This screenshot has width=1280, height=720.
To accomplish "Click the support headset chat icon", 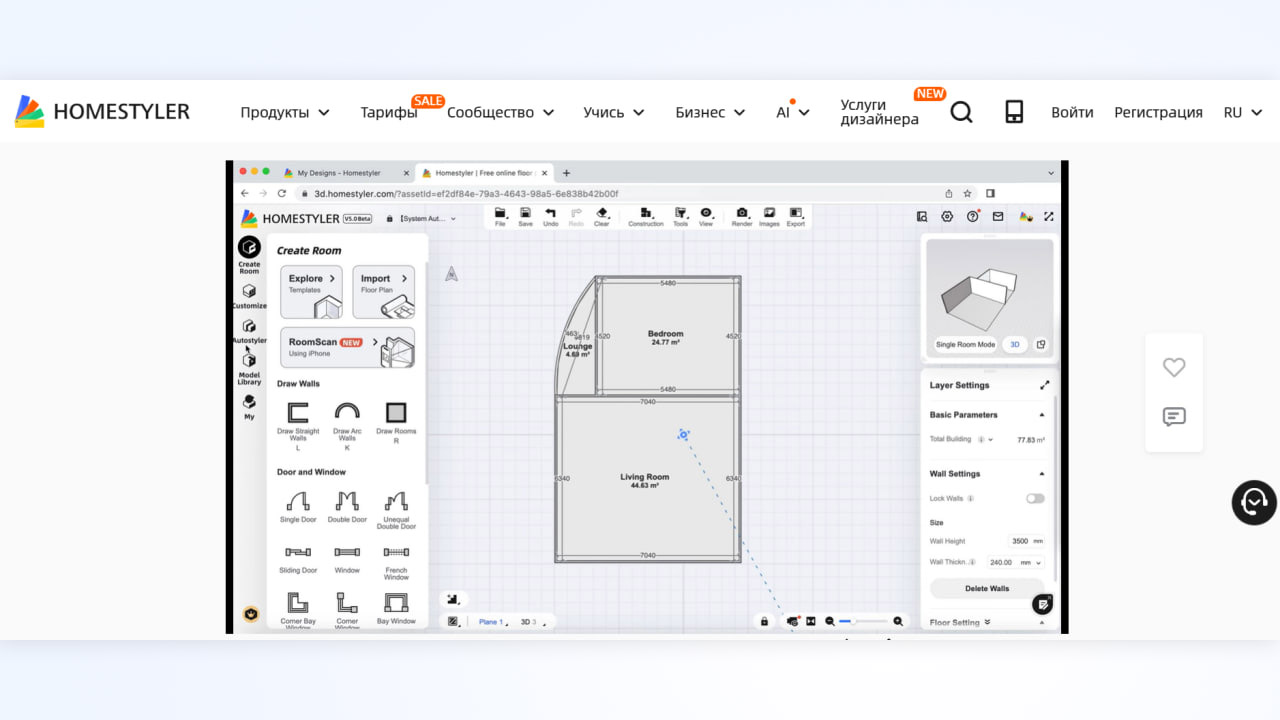I will 1254,502.
